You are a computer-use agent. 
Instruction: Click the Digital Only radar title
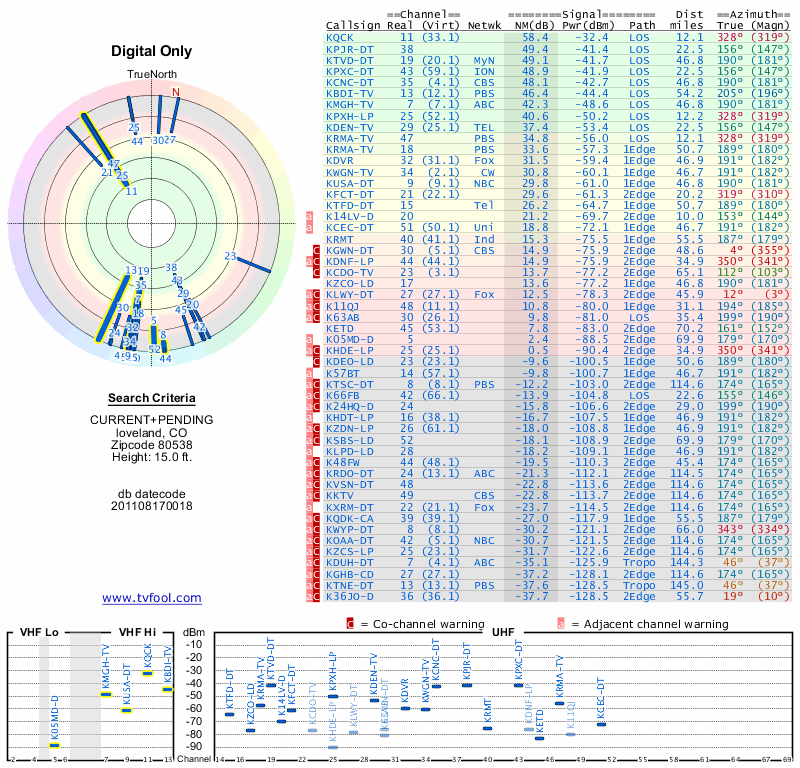(x=152, y=51)
